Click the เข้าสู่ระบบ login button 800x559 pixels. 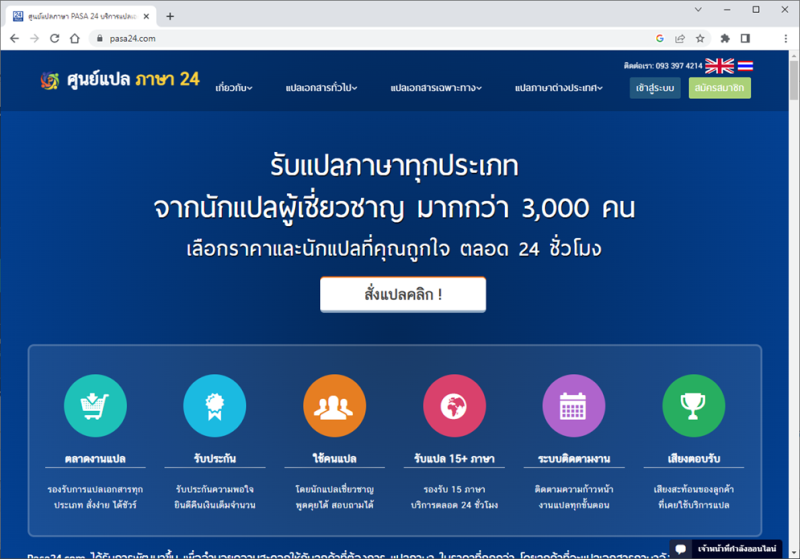click(x=655, y=88)
